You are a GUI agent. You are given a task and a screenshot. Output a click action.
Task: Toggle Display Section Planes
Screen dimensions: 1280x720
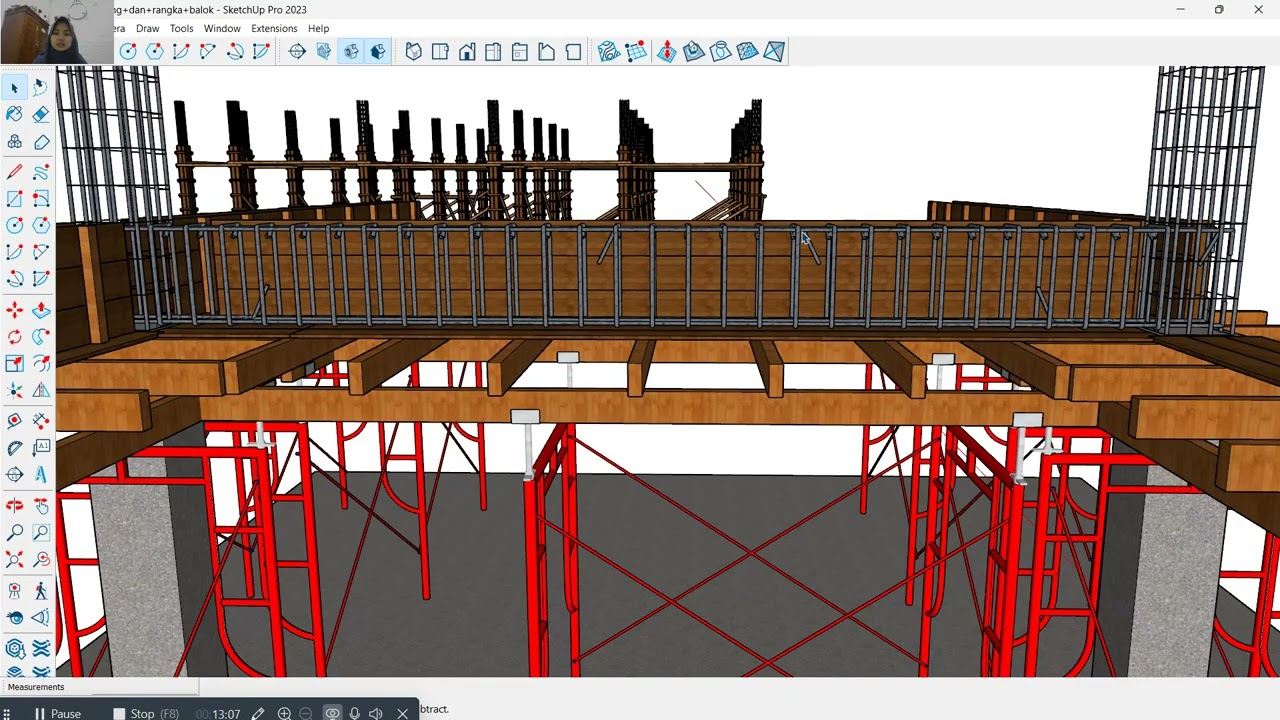tap(323, 52)
